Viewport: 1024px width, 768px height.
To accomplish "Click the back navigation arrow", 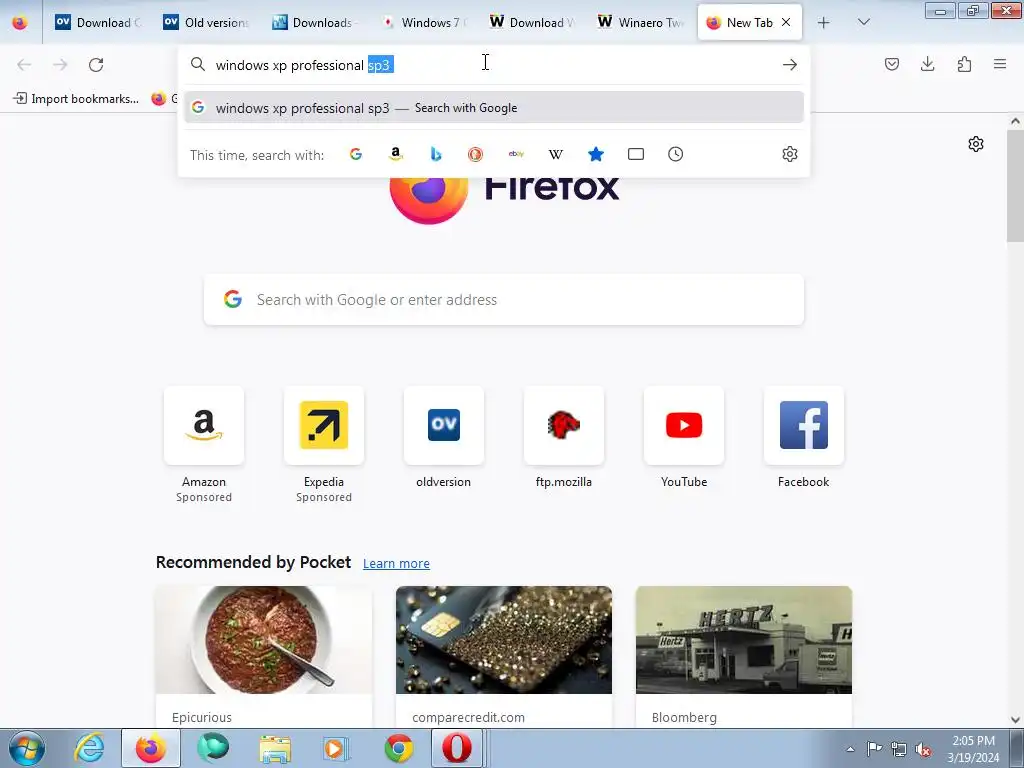I will [24, 65].
